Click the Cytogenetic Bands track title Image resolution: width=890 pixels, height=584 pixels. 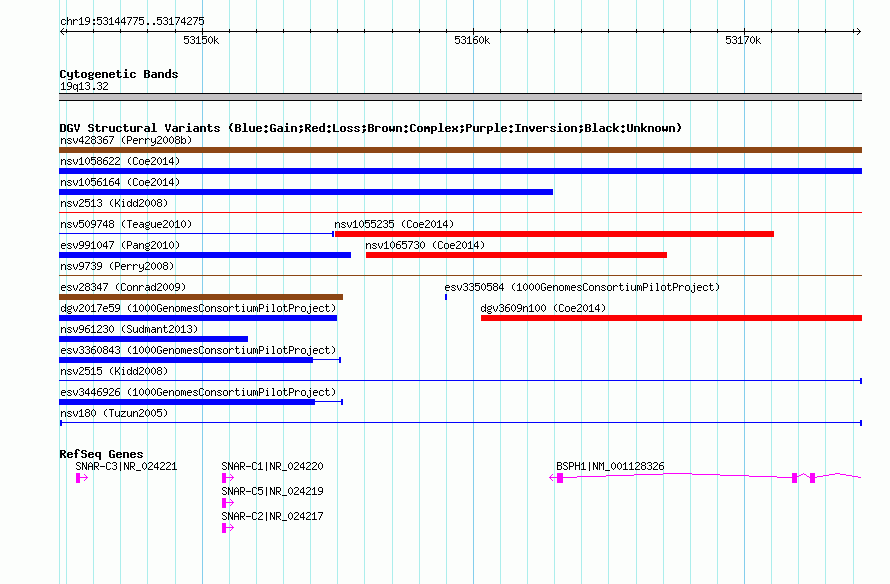(119, 74)
